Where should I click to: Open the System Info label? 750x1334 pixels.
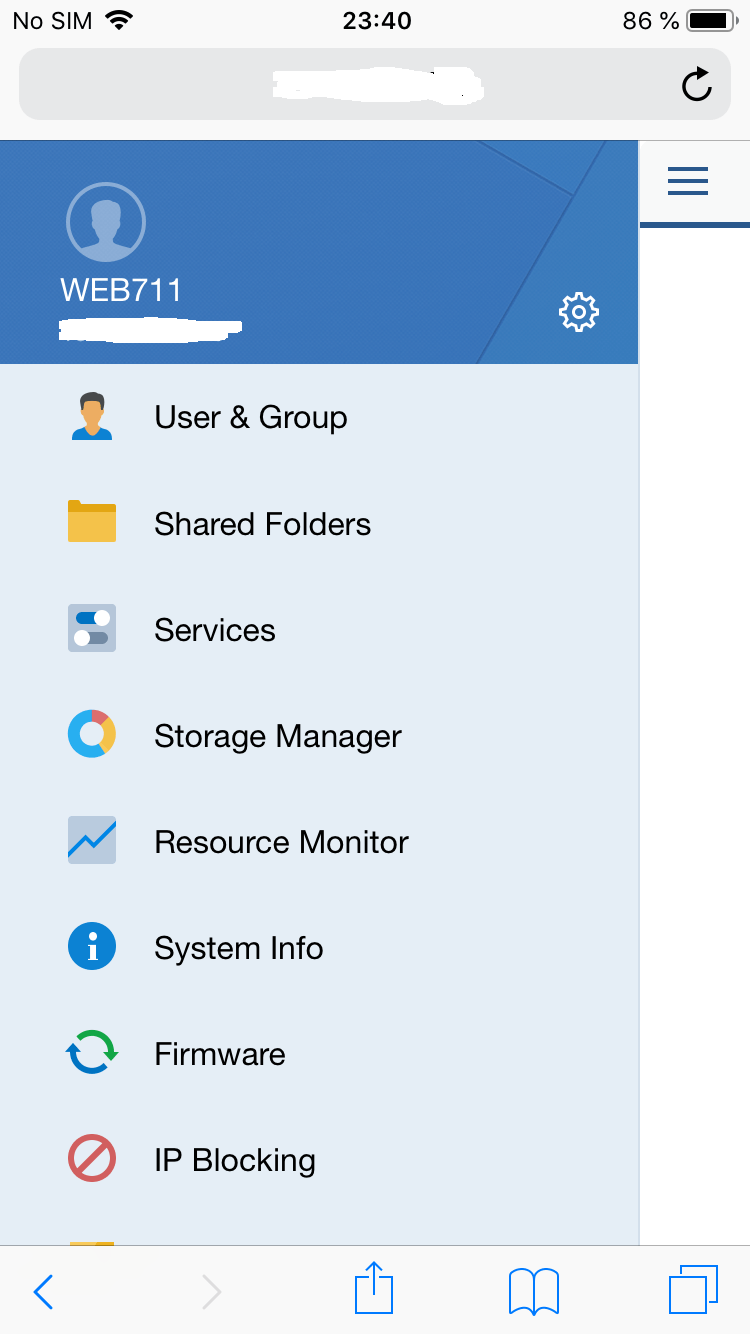point(238,948)
